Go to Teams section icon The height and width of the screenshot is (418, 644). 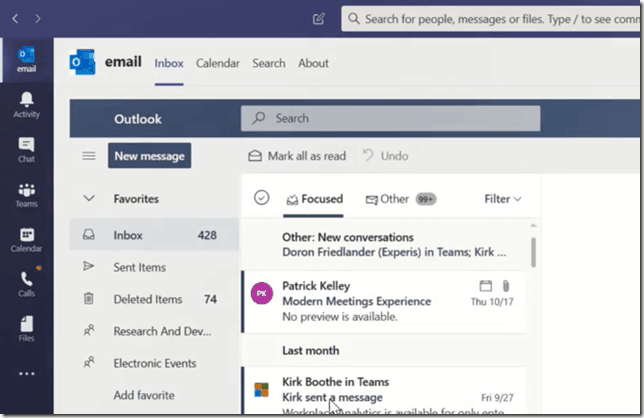26,196
